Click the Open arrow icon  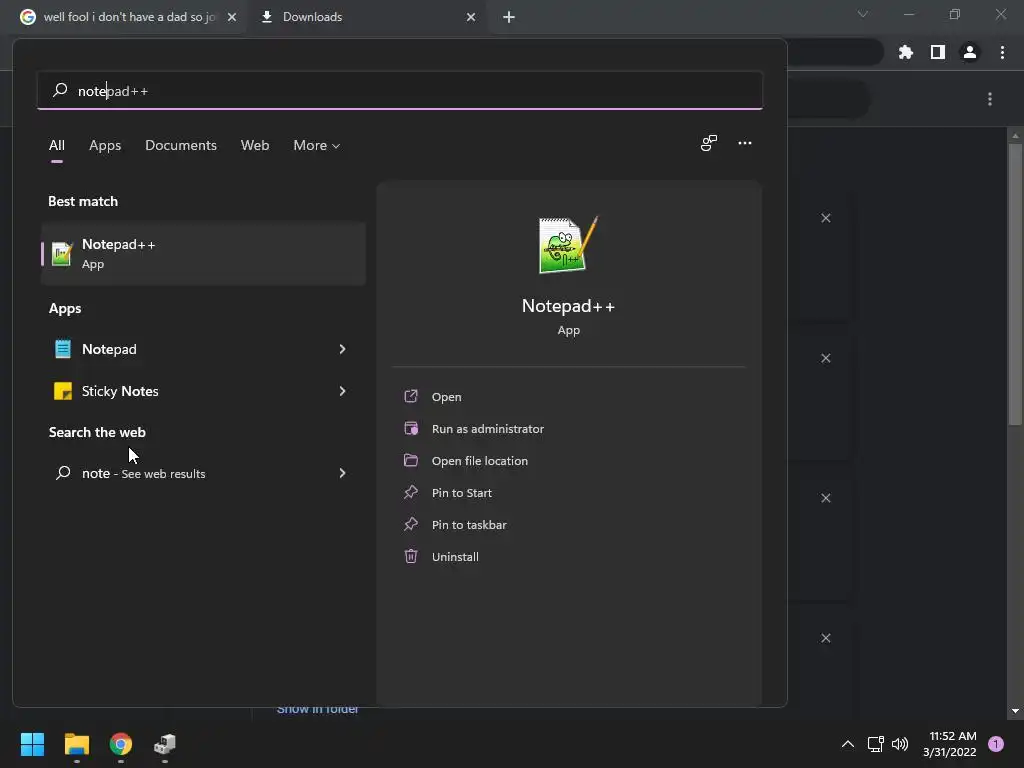(x=411, y=396)
